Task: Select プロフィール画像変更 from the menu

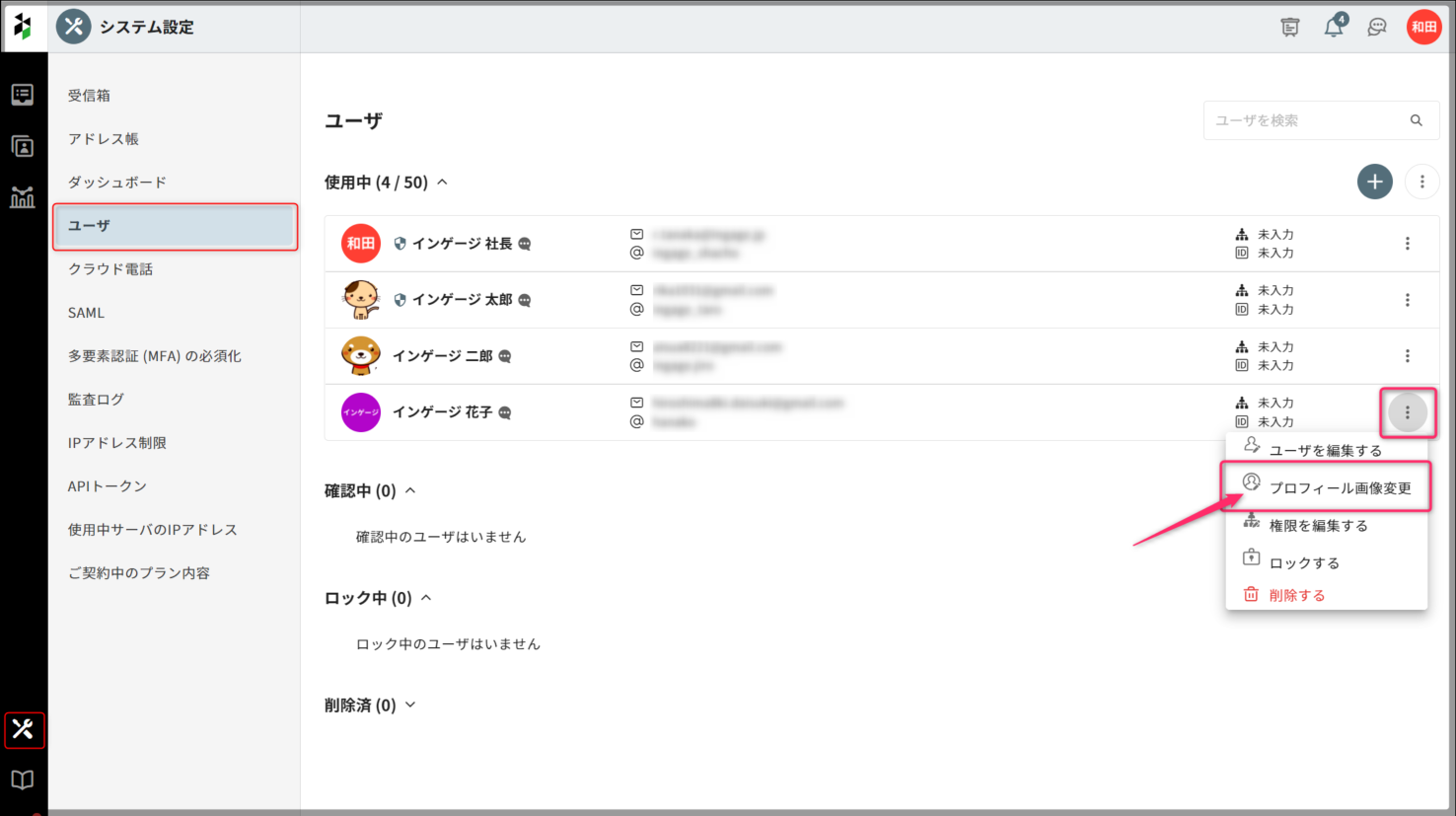Action: [x=1339, y=487]
